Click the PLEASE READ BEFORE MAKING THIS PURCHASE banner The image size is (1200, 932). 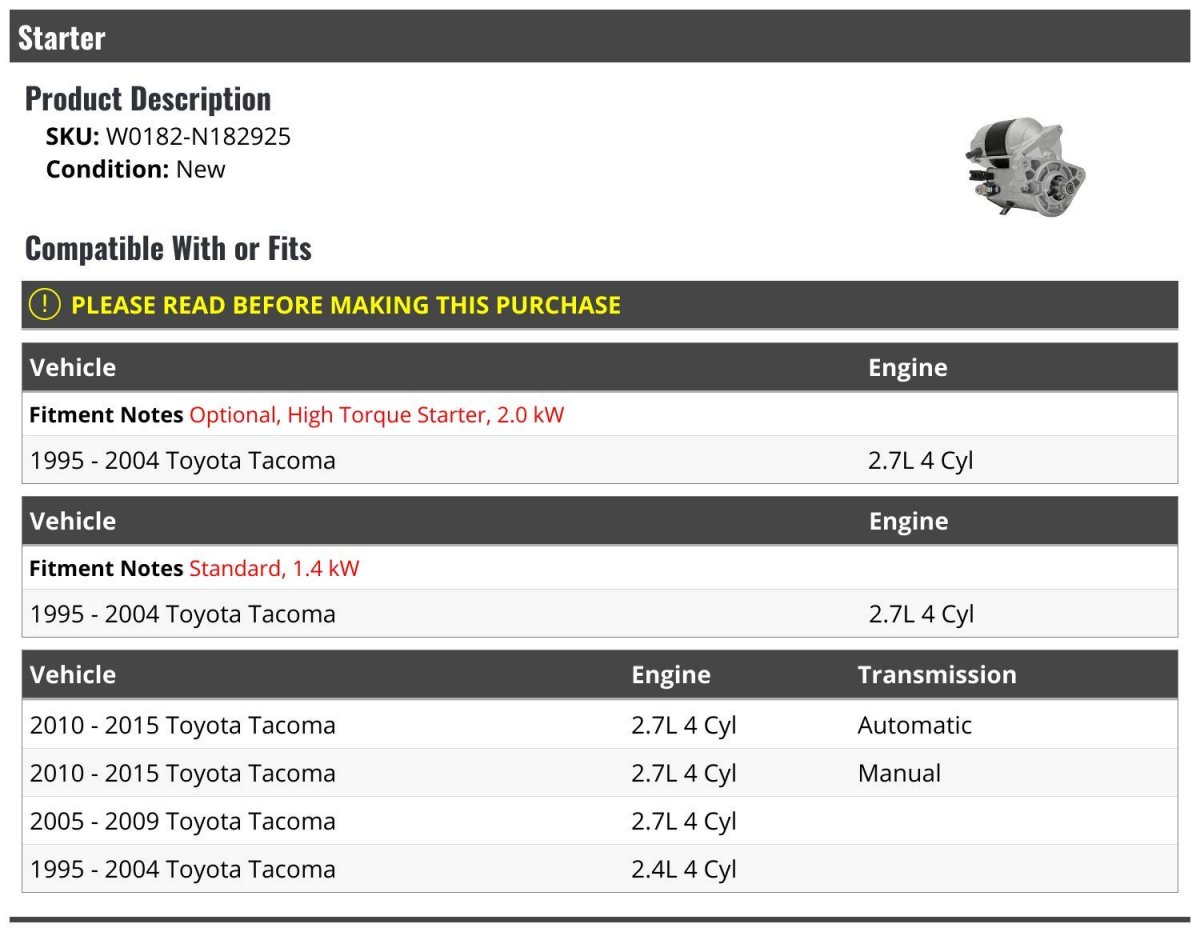click(600, 305)
